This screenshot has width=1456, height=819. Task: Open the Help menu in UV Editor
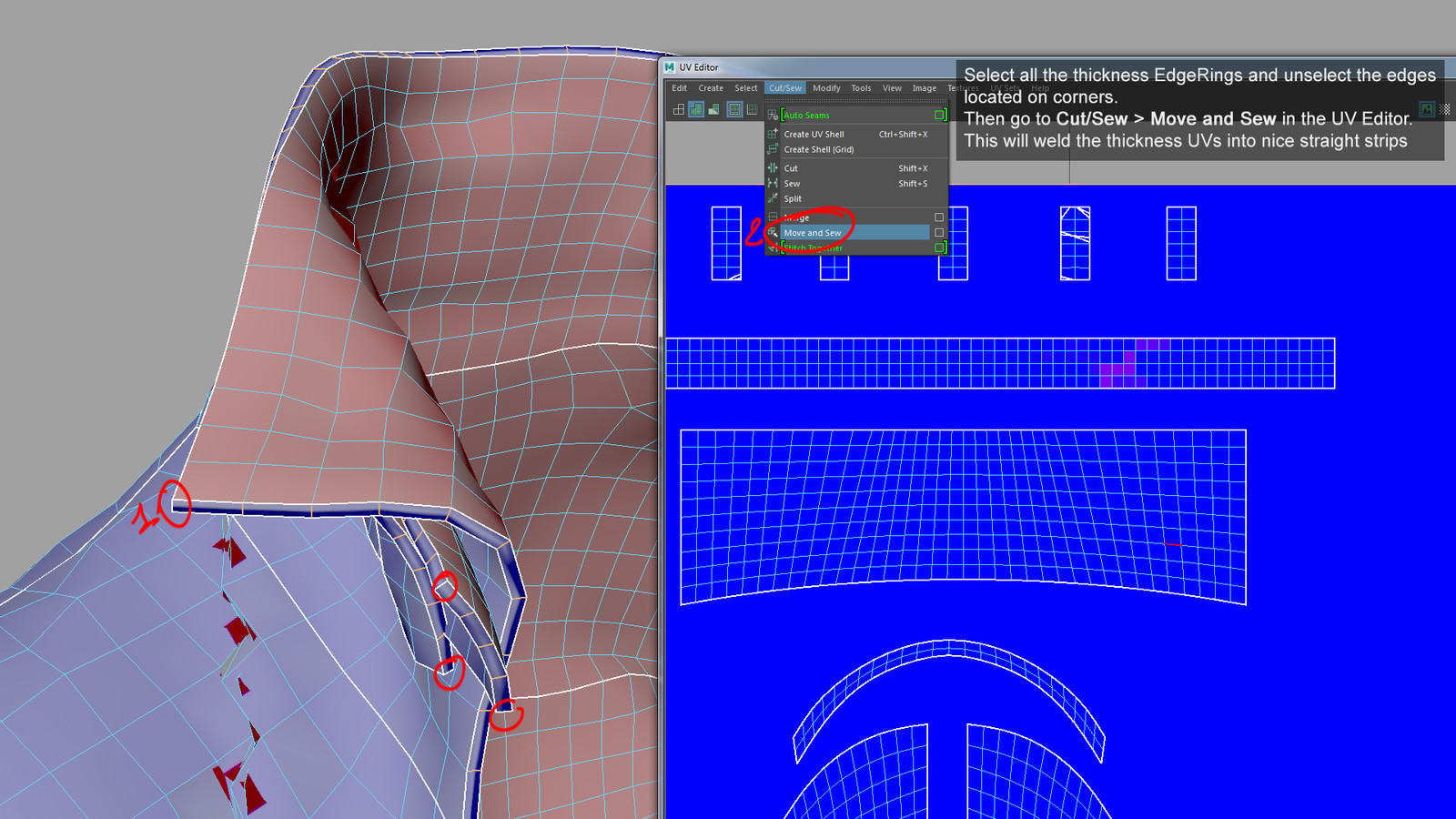[1040, 88]
